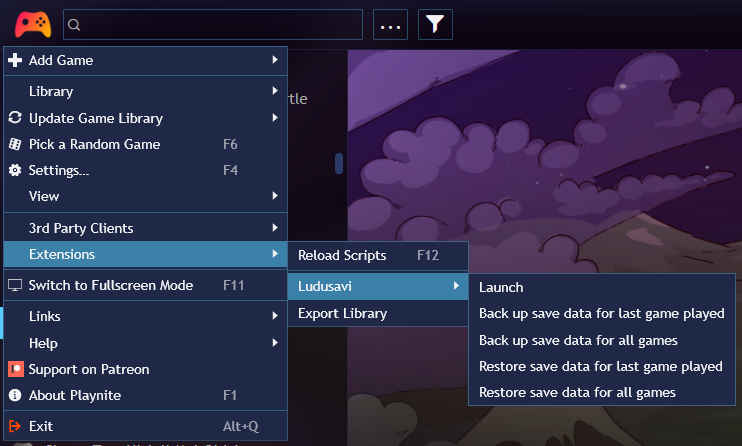742x446 pixels.
Task: Expand the View submenu arrow
Action: (275, 196)
